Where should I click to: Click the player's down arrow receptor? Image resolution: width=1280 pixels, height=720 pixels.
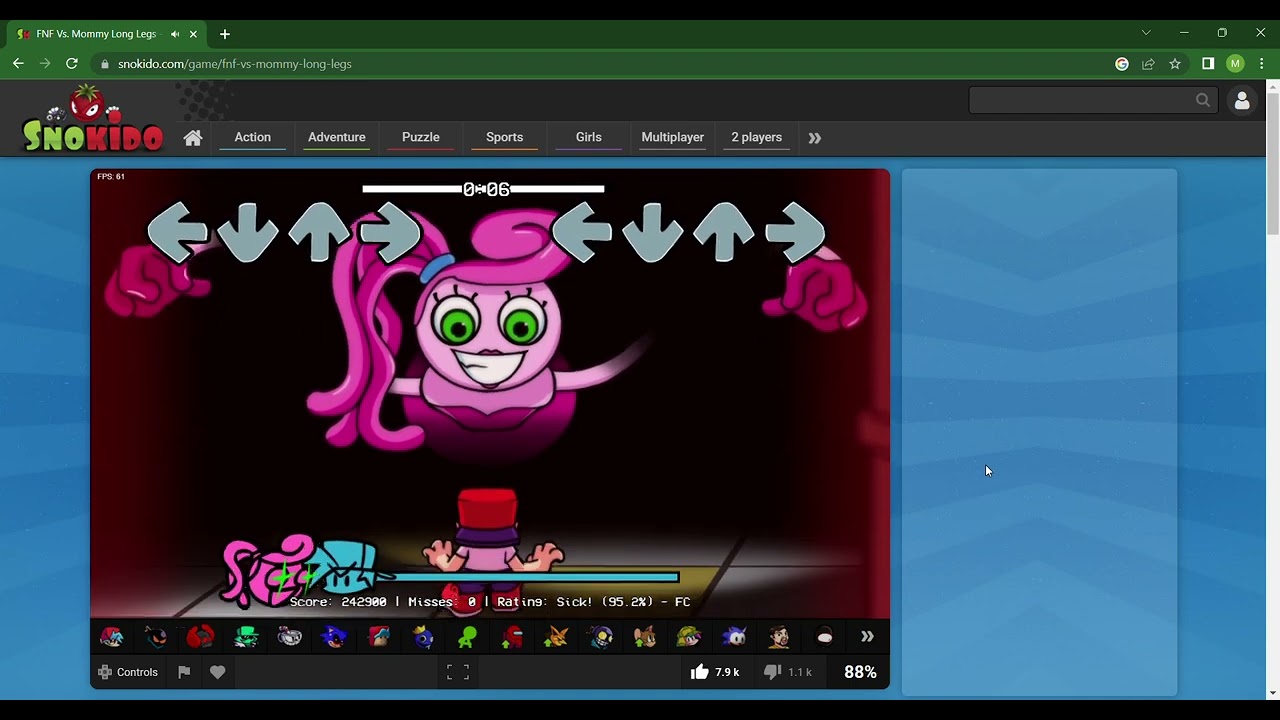(x=652, y=232)
